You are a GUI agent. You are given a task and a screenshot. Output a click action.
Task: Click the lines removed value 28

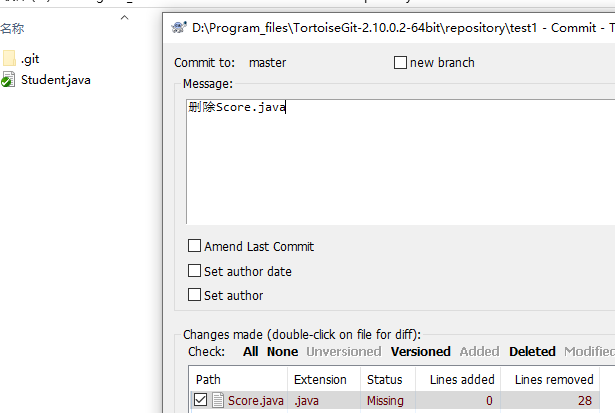click(x=584, y=400)
